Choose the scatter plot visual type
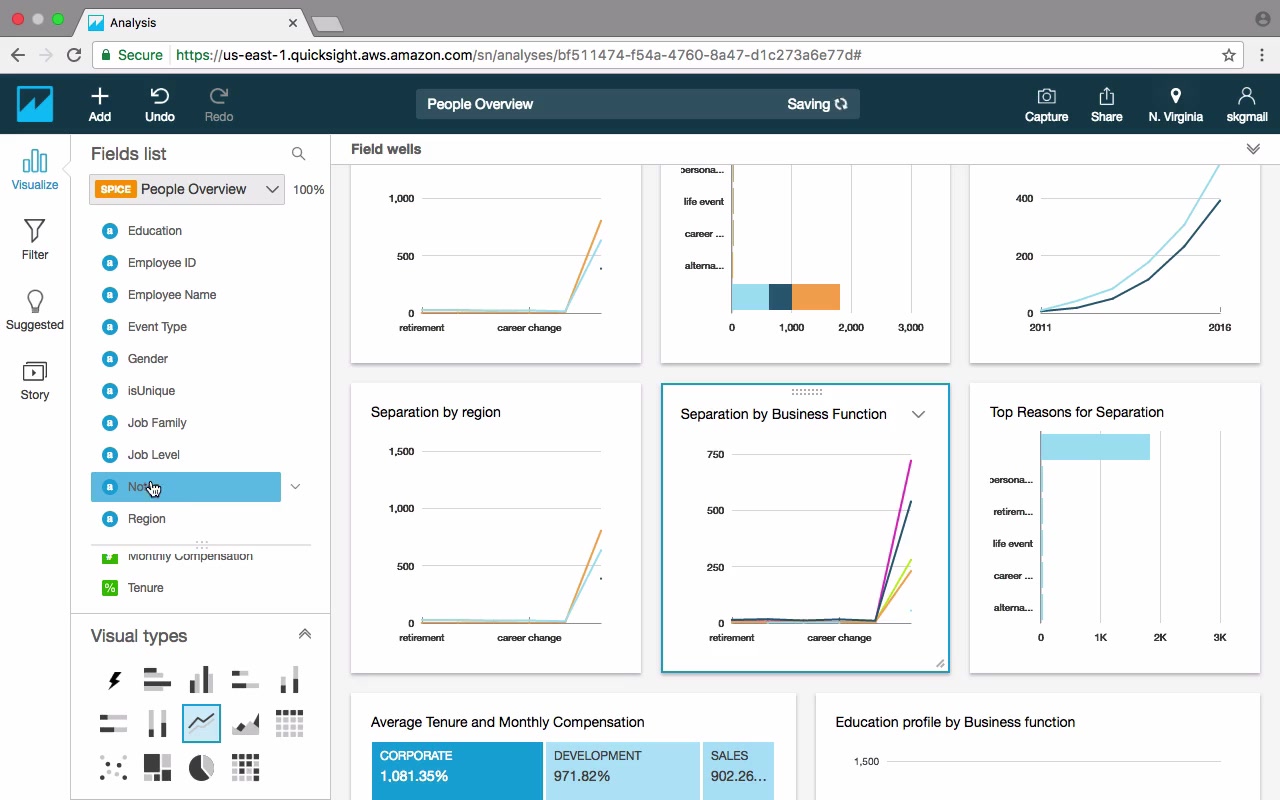This screenshot has height=800, width=1280. click(x=114, y=767)
